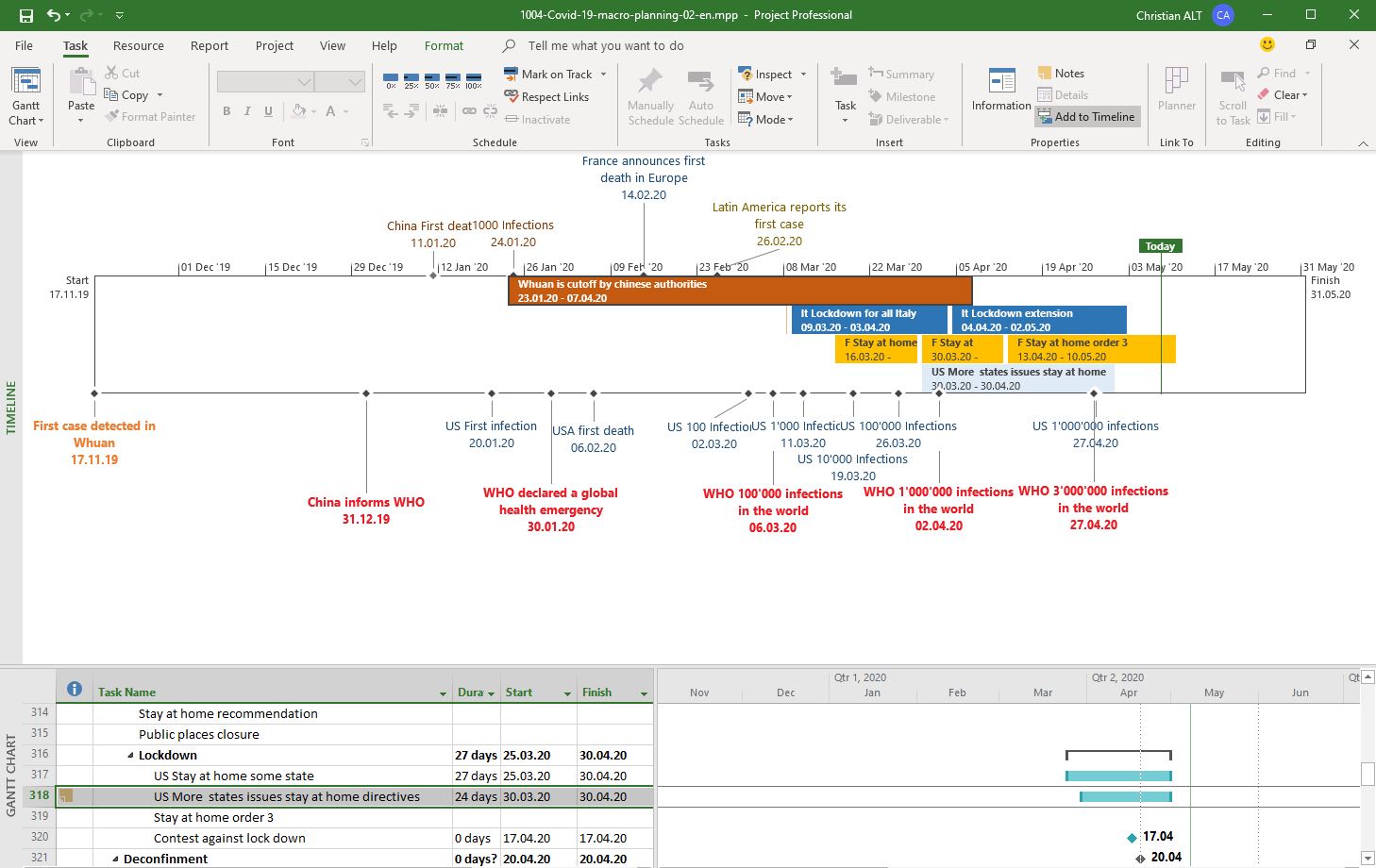Apply italic formatting

(x=247, y=111)
